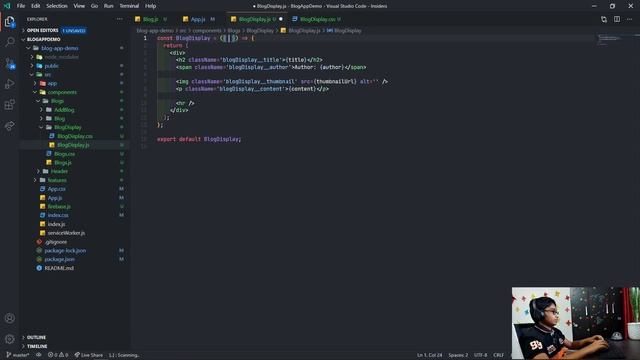Open the File menu
This screenshot has width=640, height=360.
[x=21, y=6]
